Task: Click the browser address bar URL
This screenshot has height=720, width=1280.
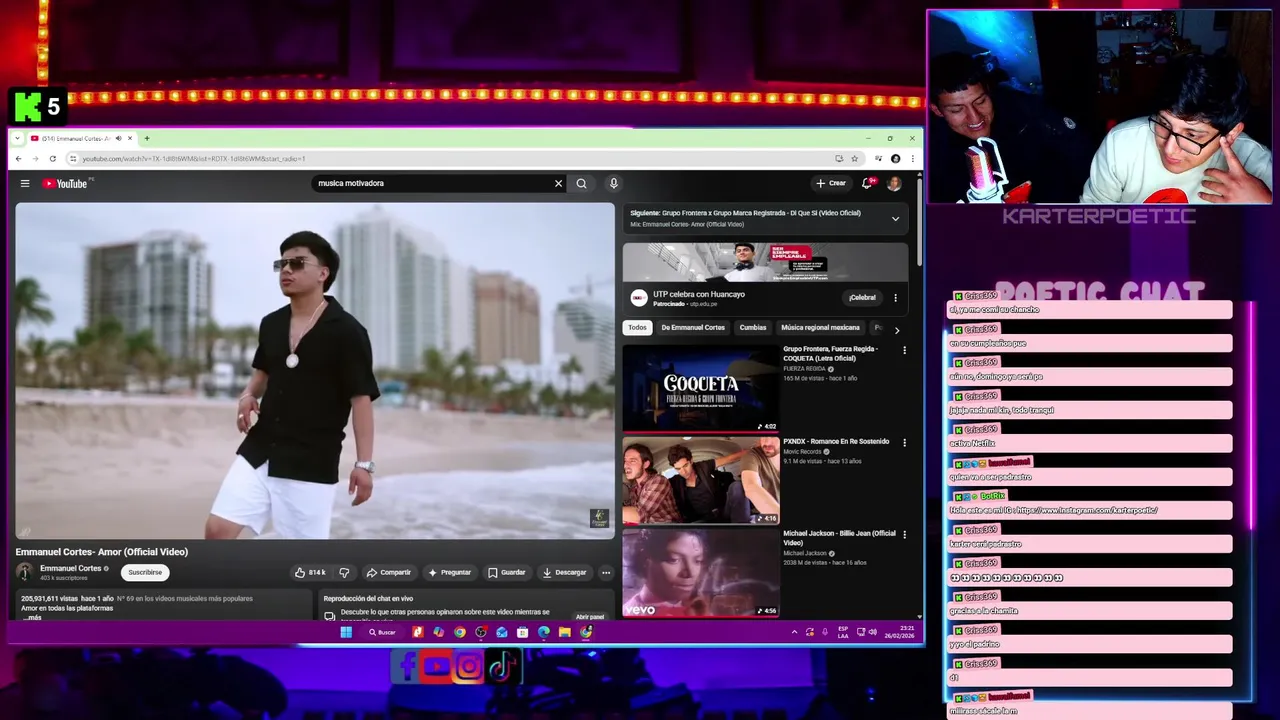Action: (x=193, y=158)
